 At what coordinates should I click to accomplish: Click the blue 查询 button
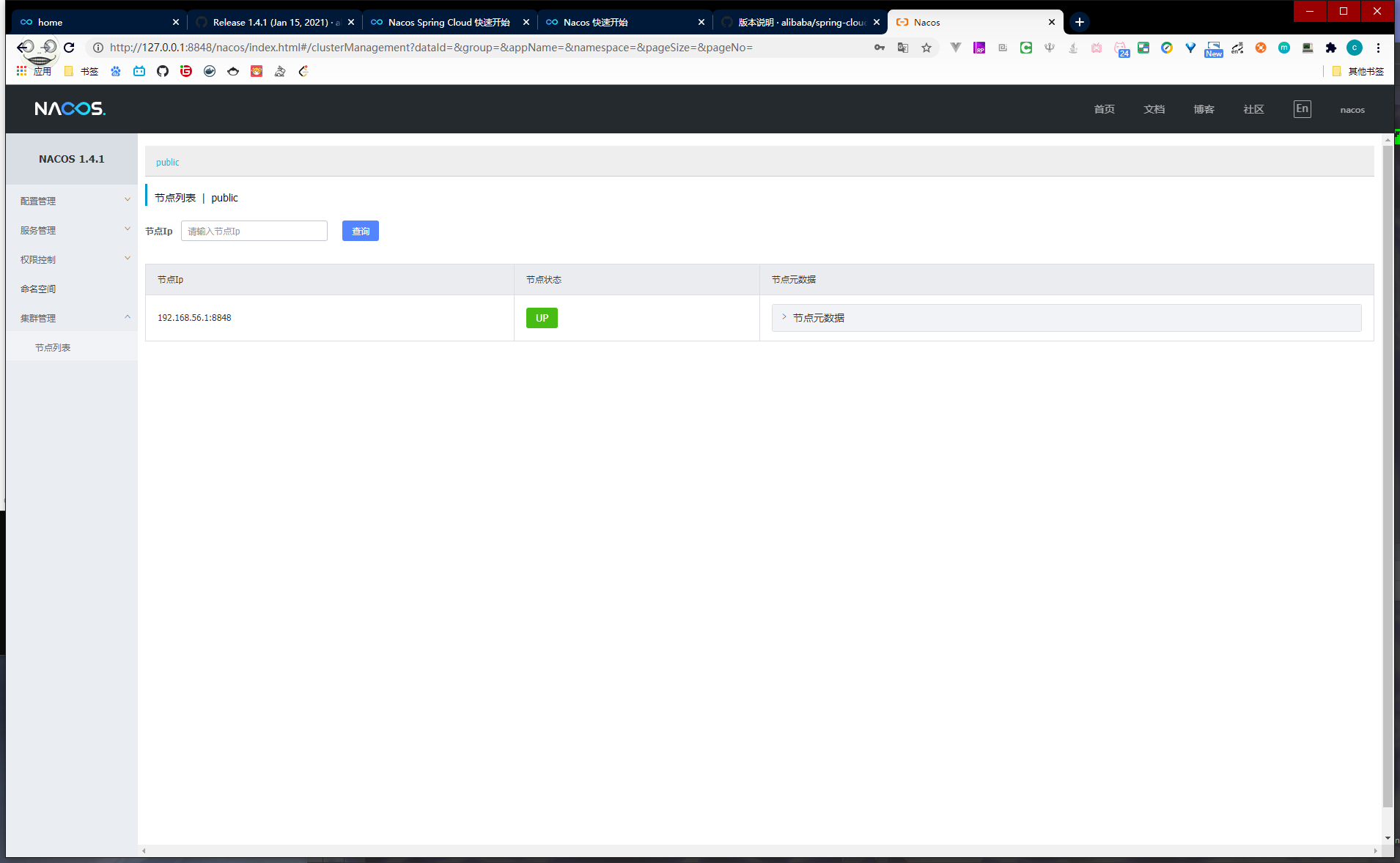[360, 231]
